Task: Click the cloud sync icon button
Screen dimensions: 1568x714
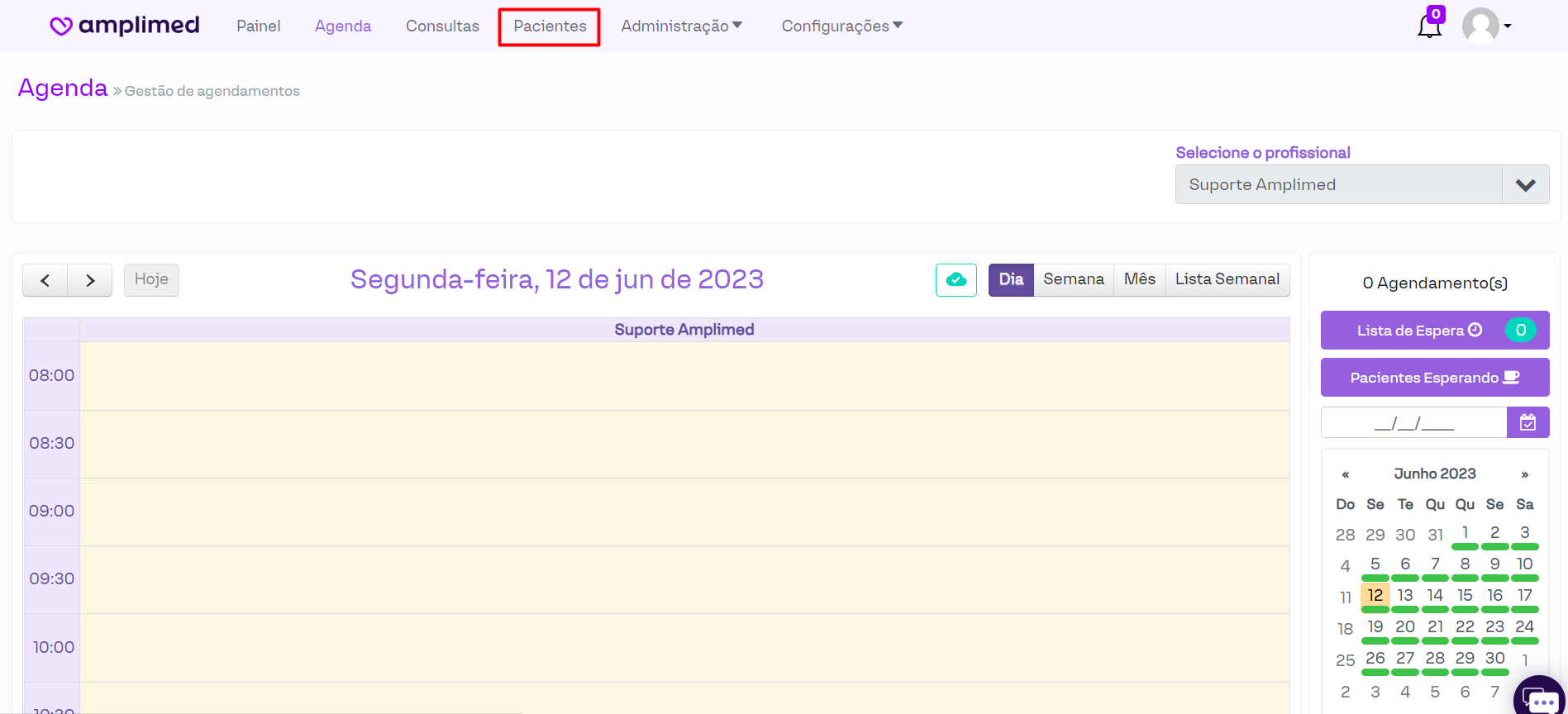Action: point(956,280)
